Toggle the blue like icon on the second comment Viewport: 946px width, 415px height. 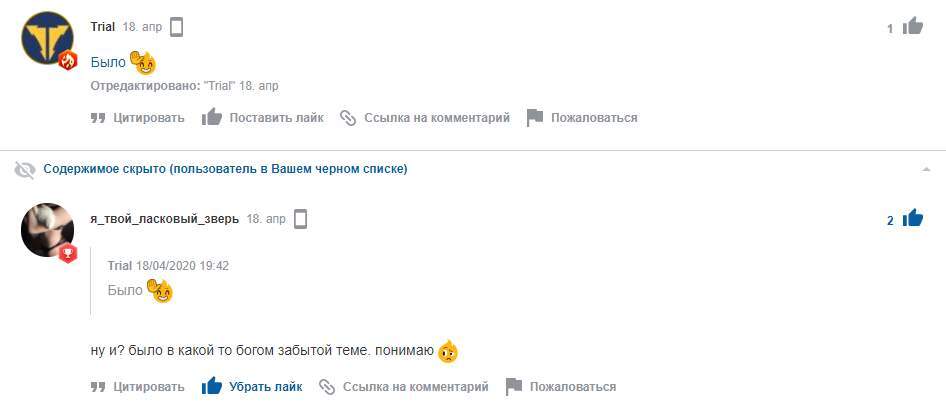(x=912, y=218)
